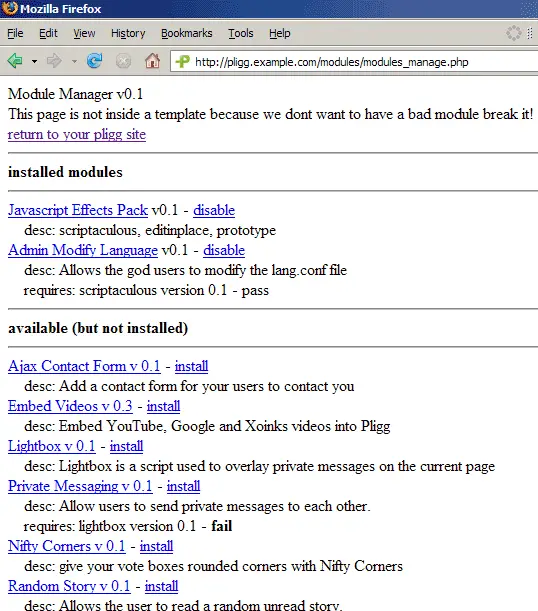This screenshot has height=611, width=538.
Task: Click the 'installed modules' heading
Action: [x=65, y=172]
